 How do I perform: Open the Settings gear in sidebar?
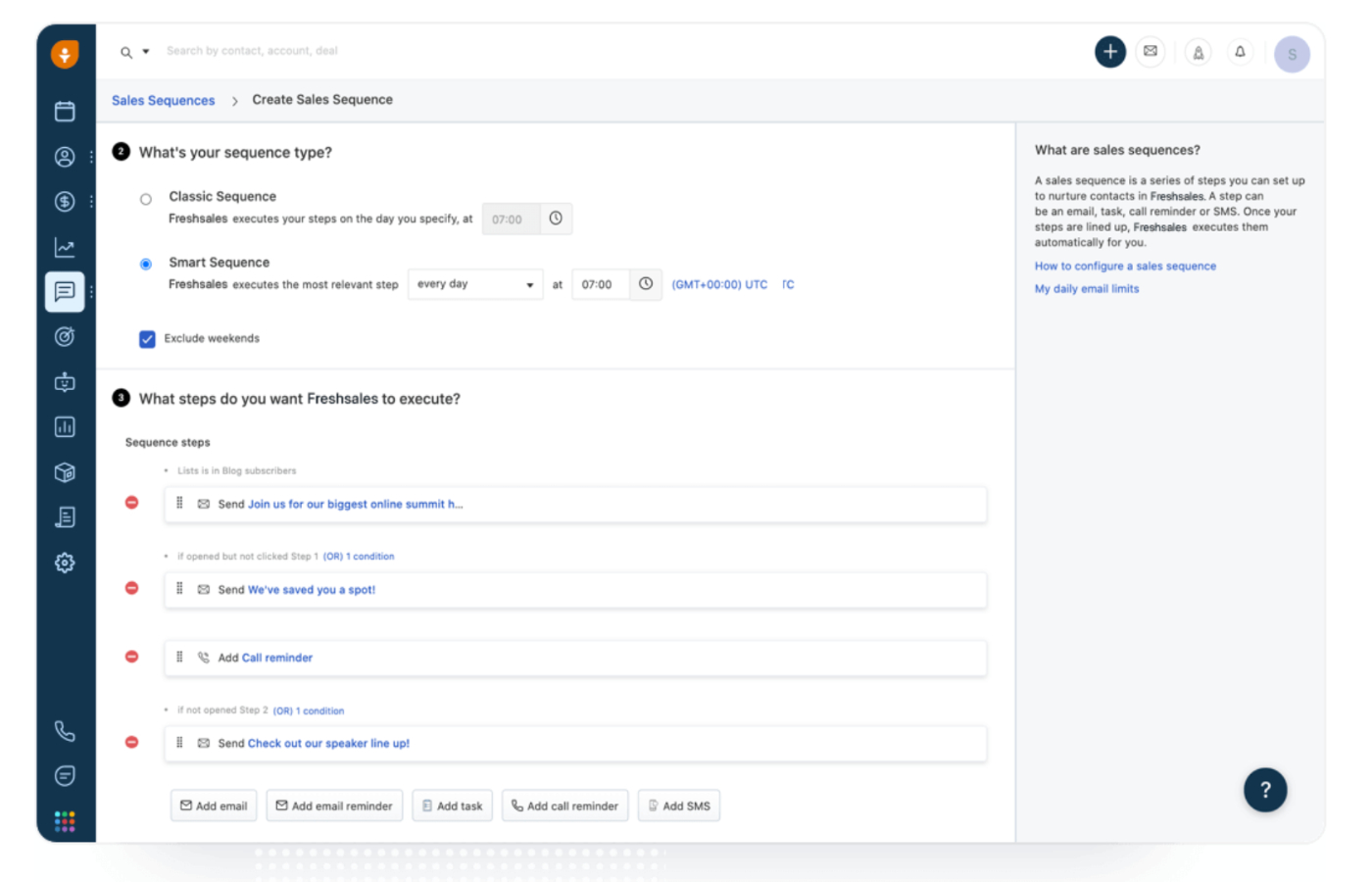coord(65,563)
